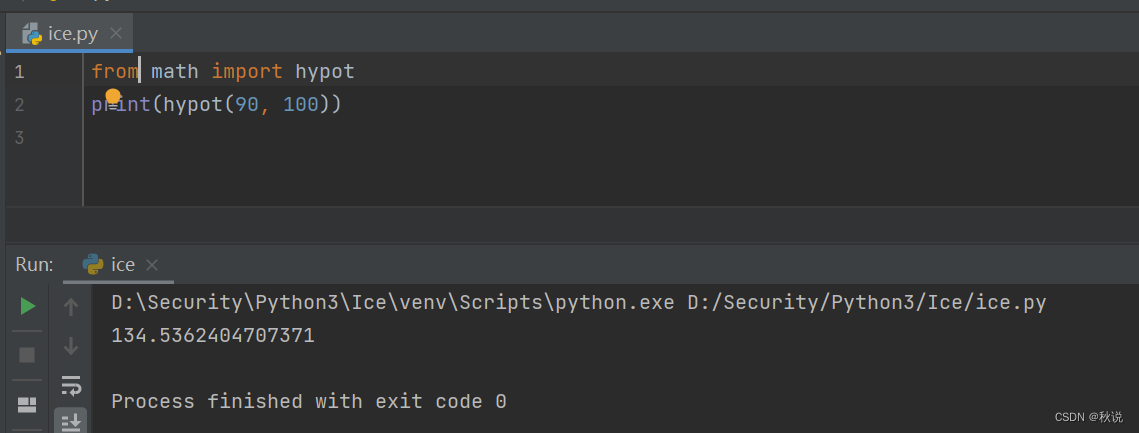
Task: Place cursor on 'hypot' in import line
Action: (x=325, y=72)
